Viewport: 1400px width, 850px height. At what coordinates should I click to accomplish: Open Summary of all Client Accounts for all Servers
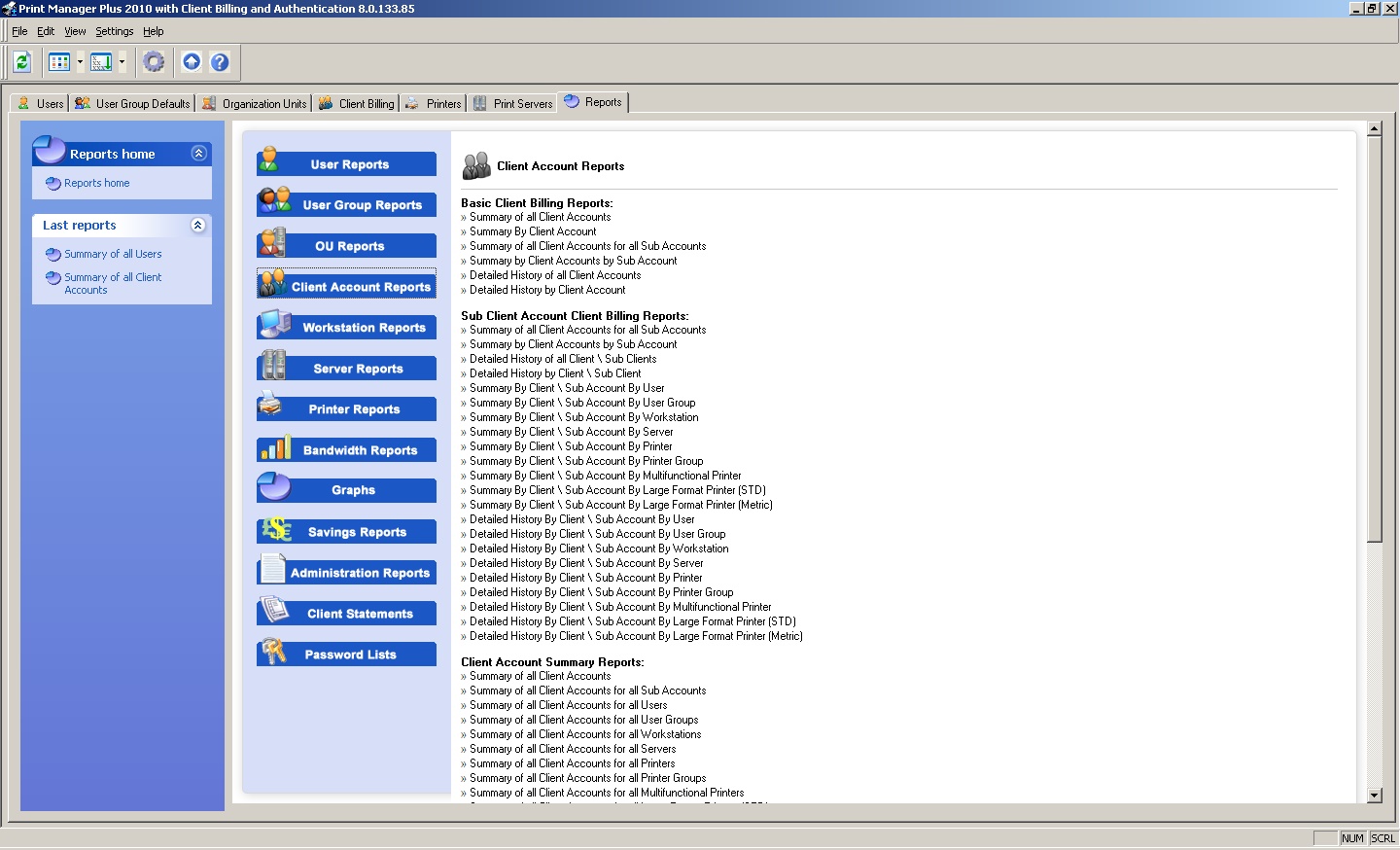click(573, 749)
